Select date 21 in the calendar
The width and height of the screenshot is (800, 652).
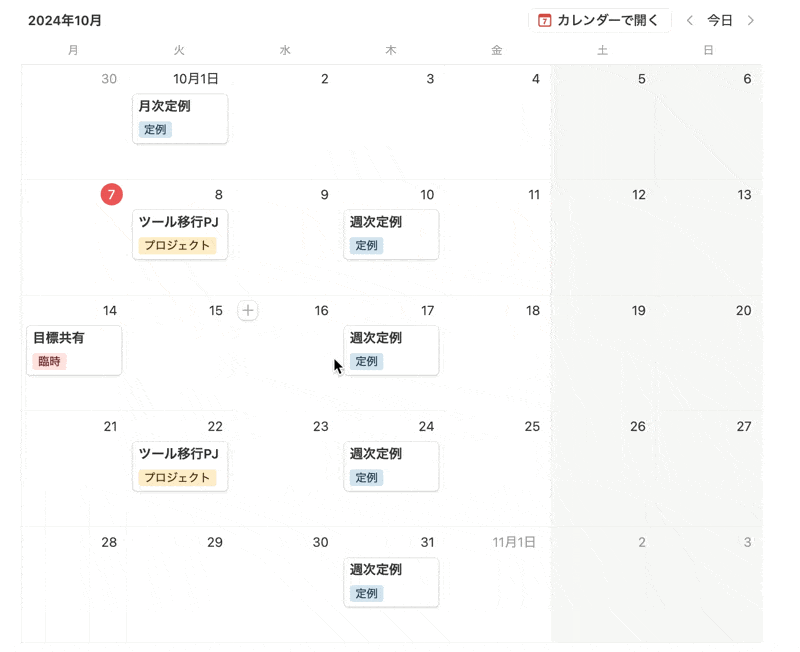coord(110,427)
